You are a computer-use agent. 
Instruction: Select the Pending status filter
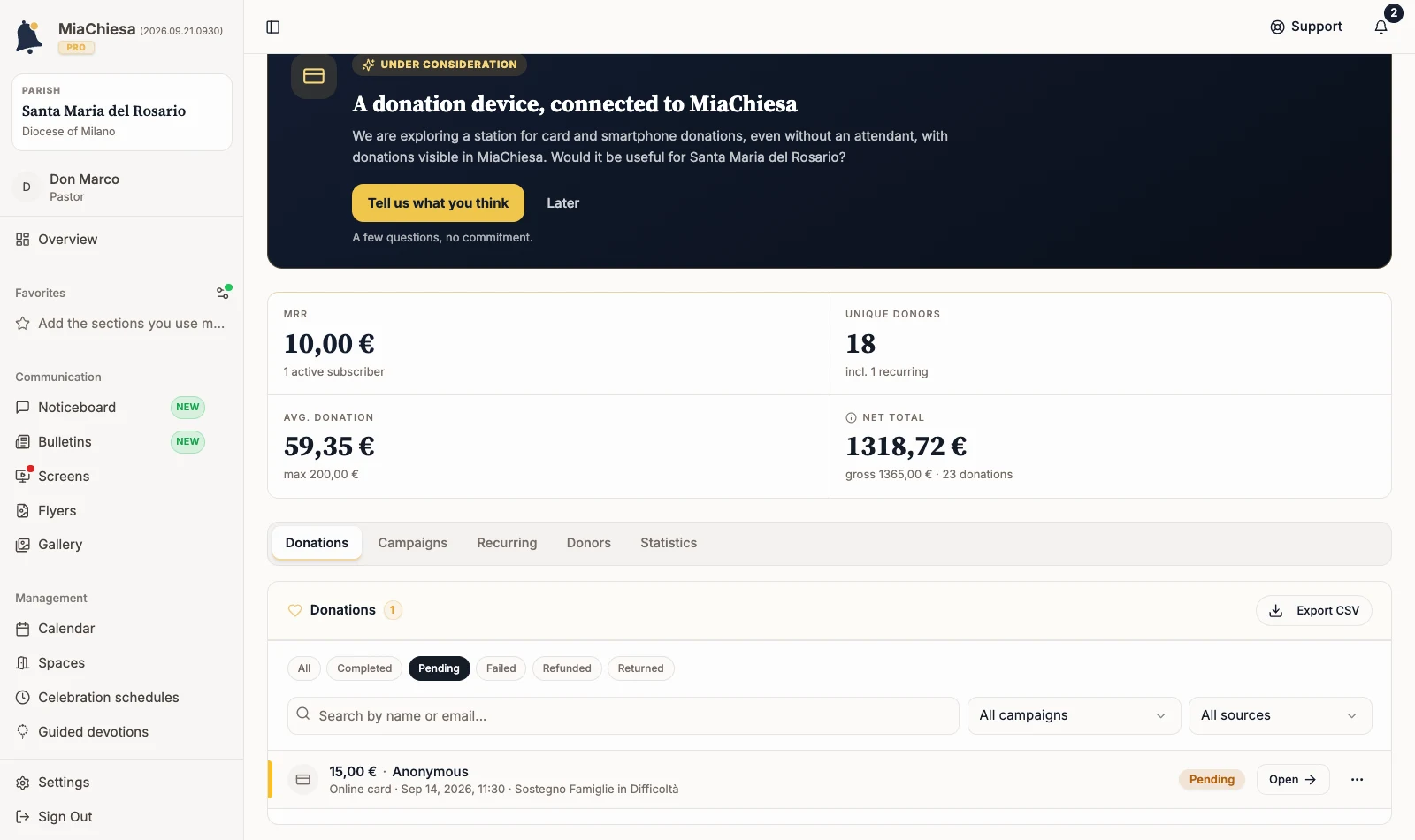point(439,668)
